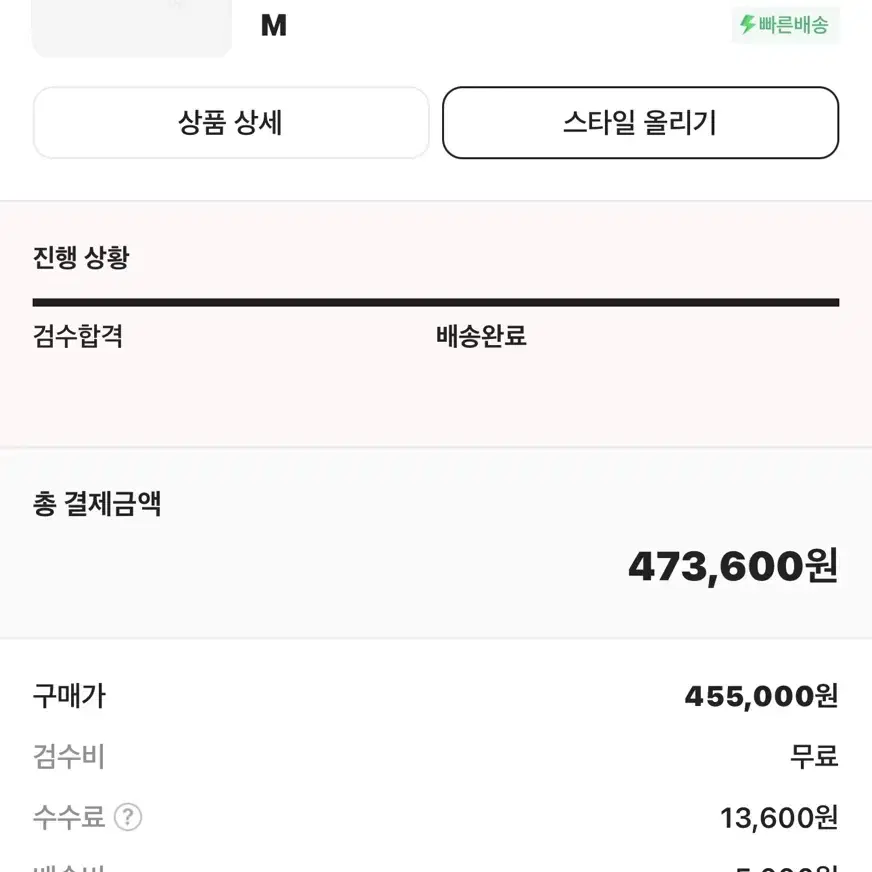Click the 473,600원 total amount
The height and width of the screenshot is (872, 872).
pyautogui.click(x=733, y=567)
